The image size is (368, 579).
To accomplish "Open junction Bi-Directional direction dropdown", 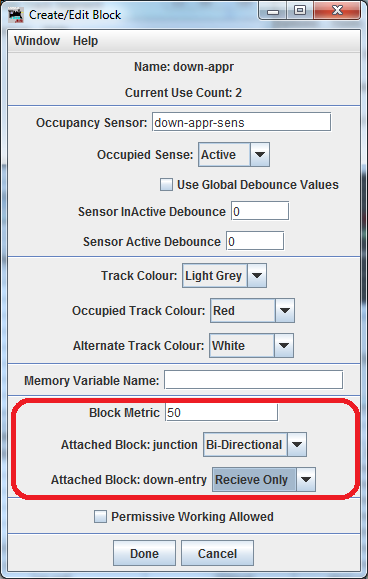I will (x=255, y=444).
